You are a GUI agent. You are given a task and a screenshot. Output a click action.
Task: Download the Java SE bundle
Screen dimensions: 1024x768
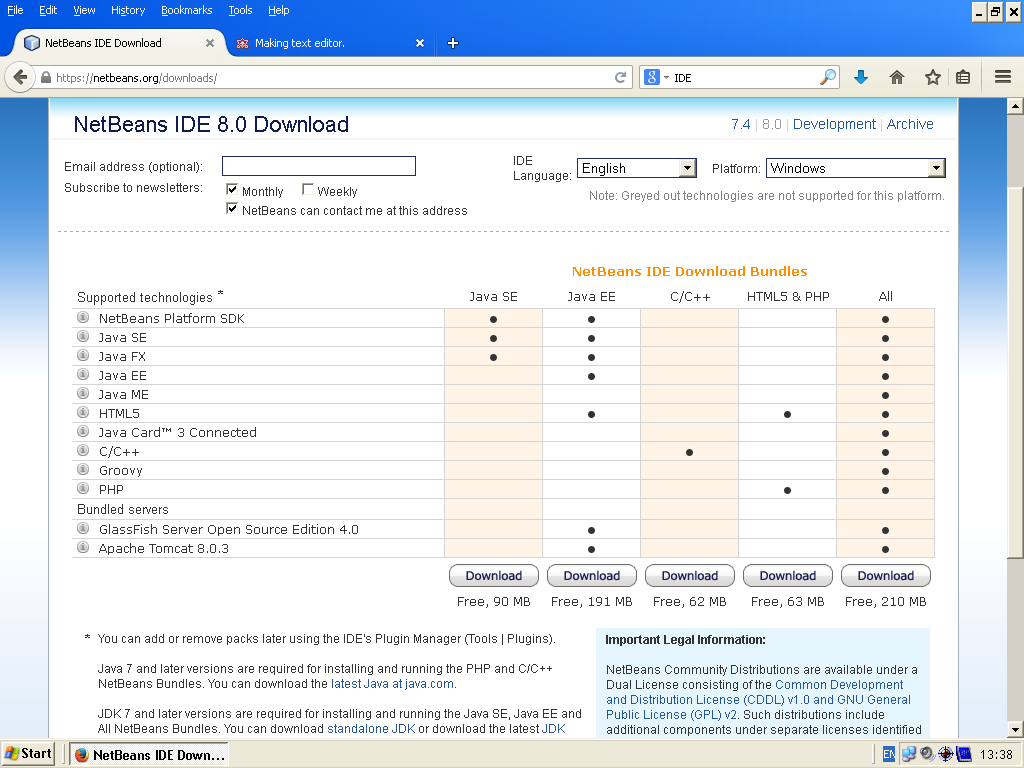[x=494, y=576]
